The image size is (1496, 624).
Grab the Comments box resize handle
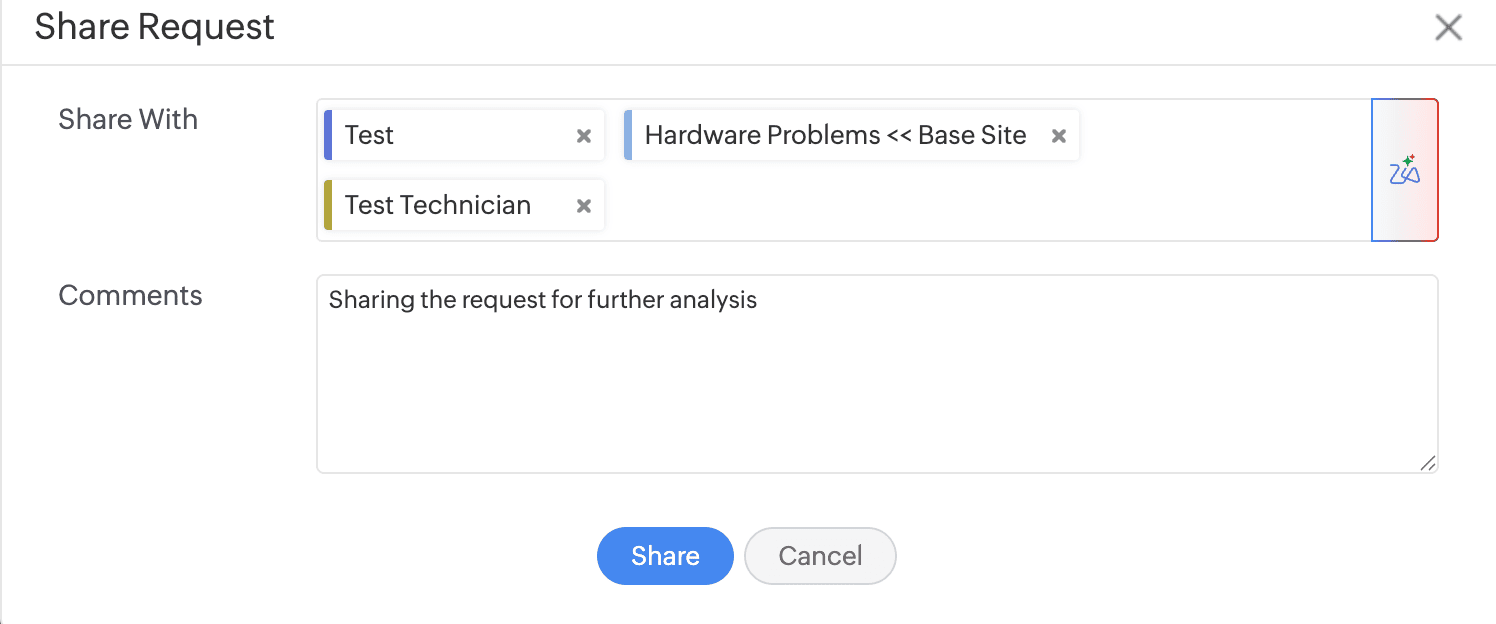tap(1427, 462)
